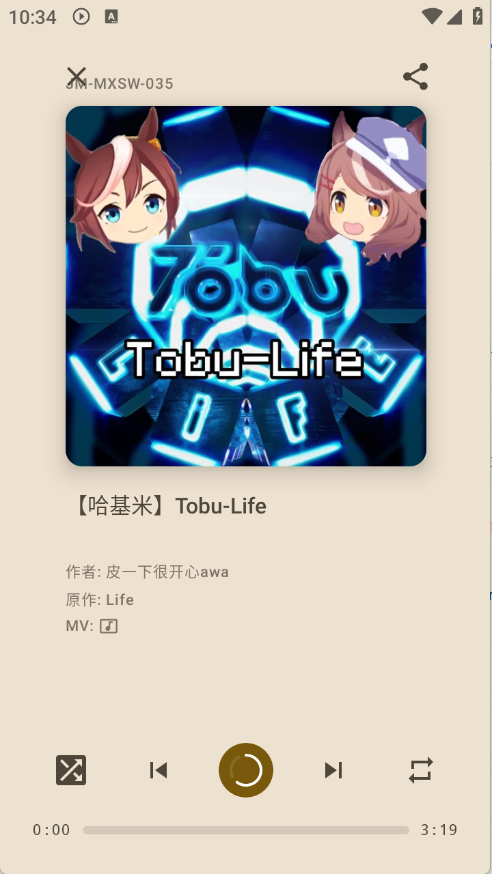Tap the SM-MXSW-035 catalog label
The height and width of the screenshot is (874, 492).
pyautogui.click(x=120, y=84)
